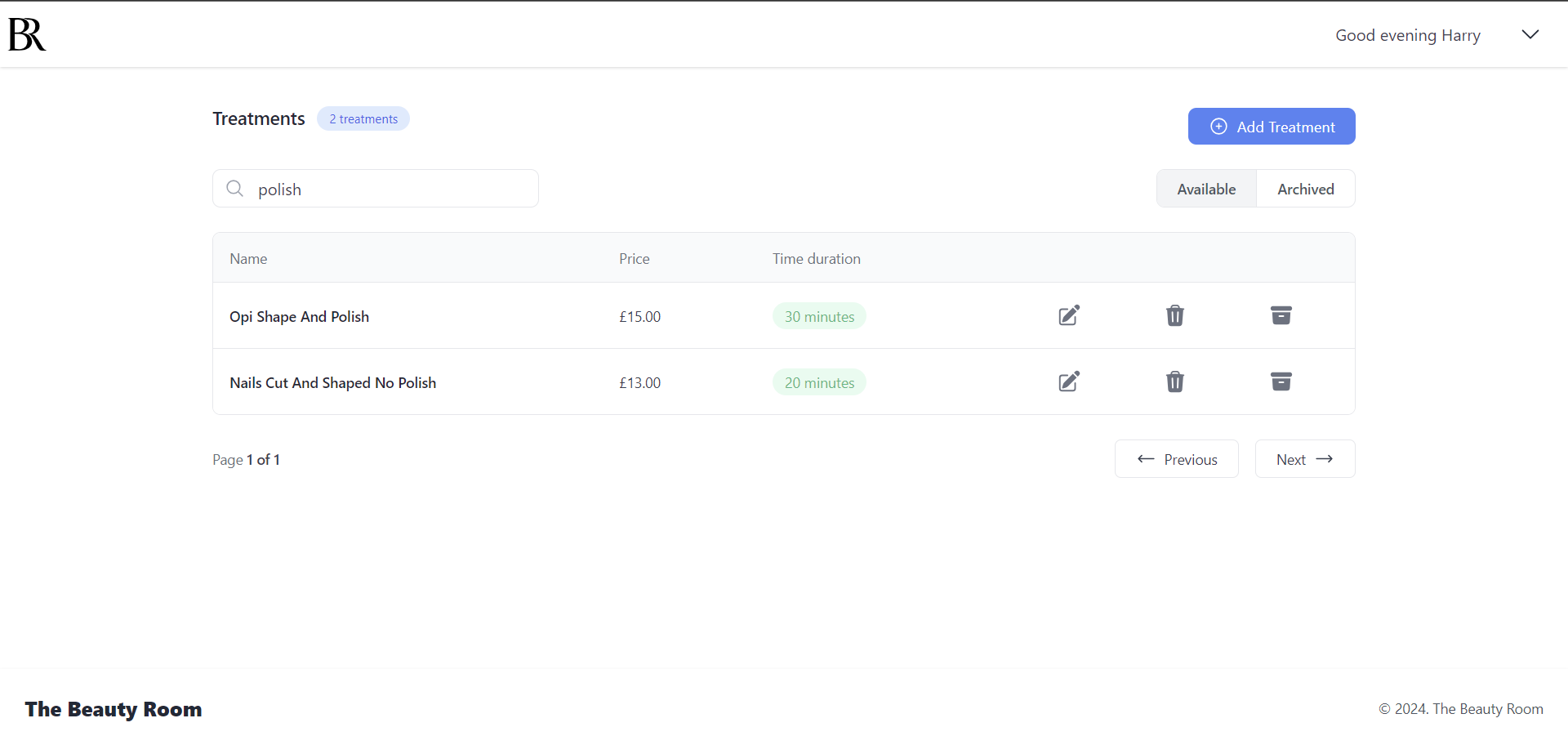
Task: Archive the Nails Cut And Shaped No Polish treatment
Action: pyautogui.click(x=1281, y=381)
